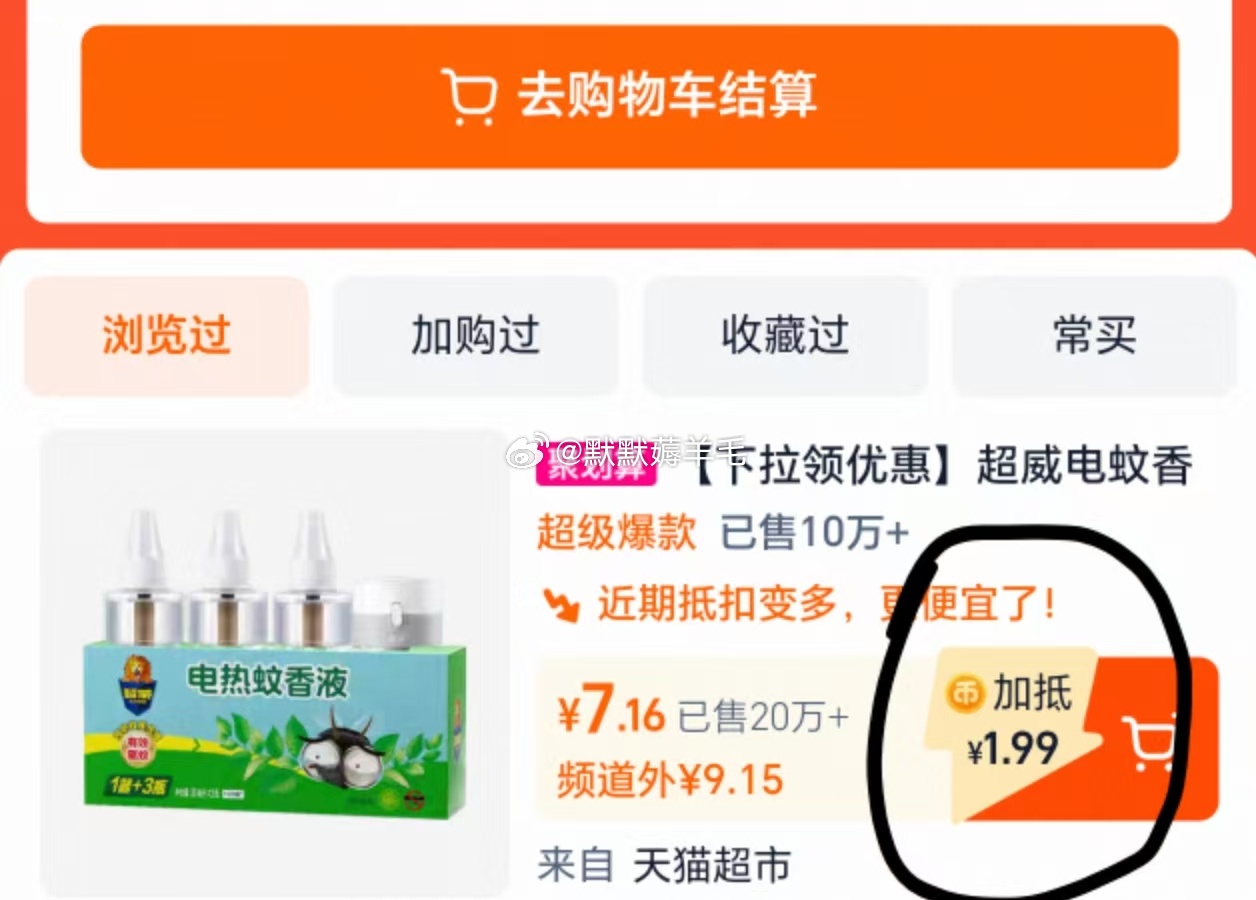Click the pink 聚划算 badge

596,467
